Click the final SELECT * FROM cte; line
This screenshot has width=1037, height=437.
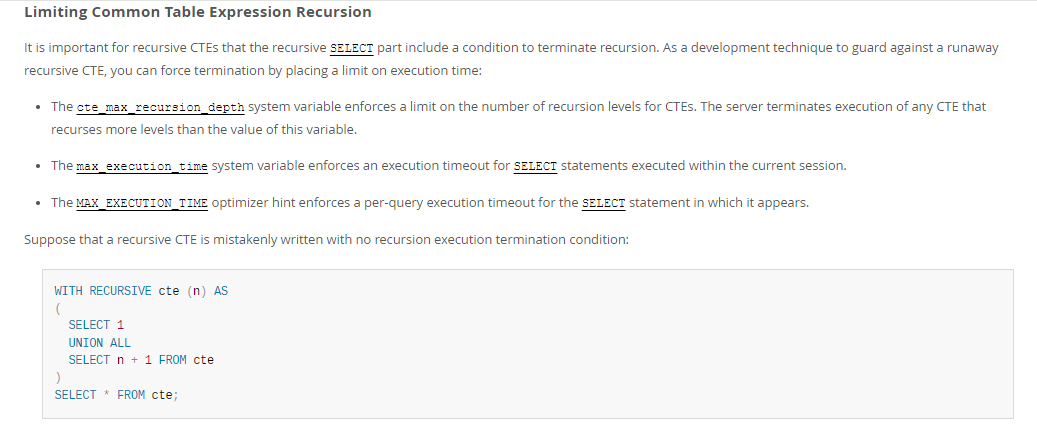click(x=113, y=395)
